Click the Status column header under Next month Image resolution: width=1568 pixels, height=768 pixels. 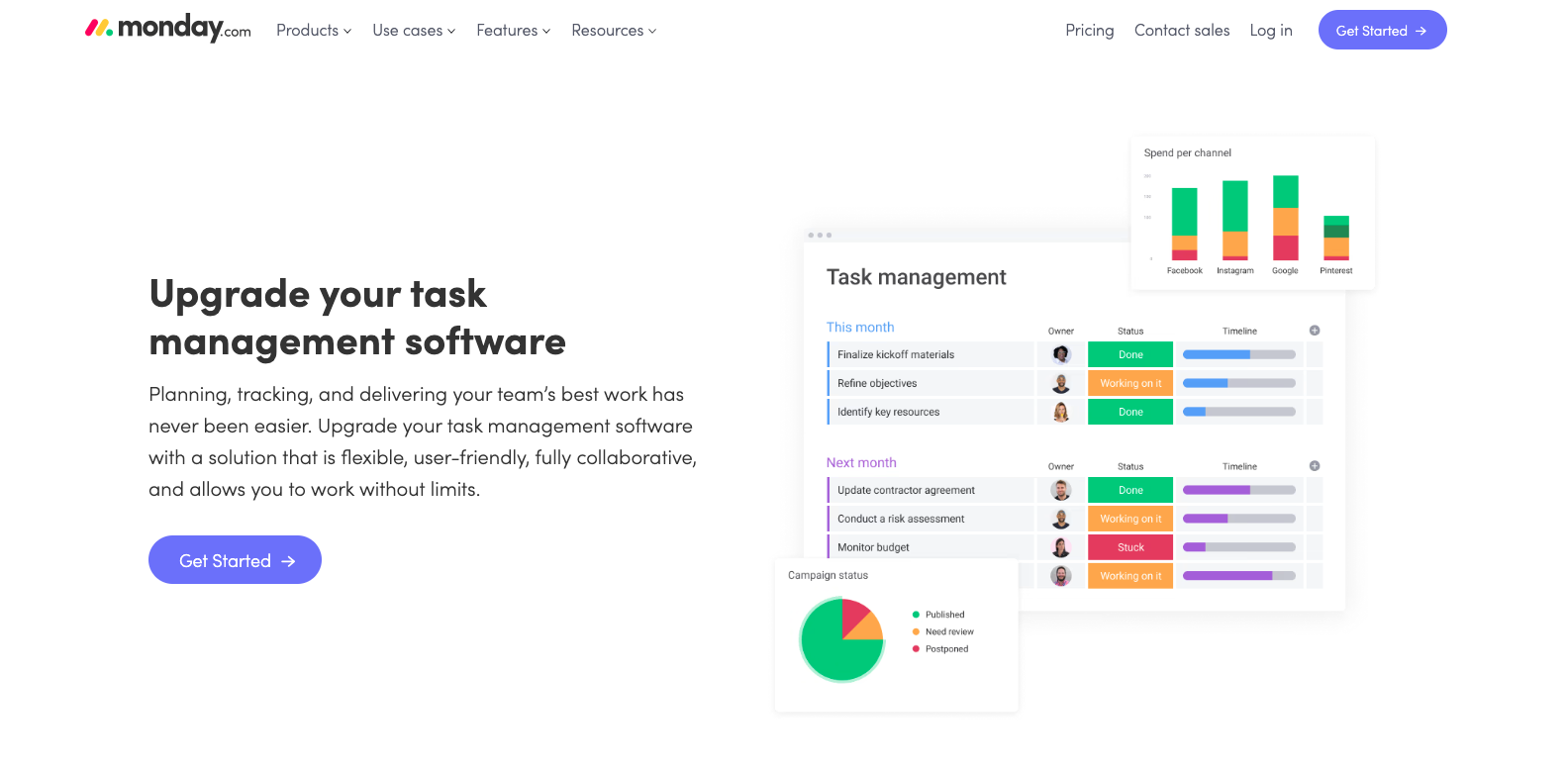(1130, 467)
